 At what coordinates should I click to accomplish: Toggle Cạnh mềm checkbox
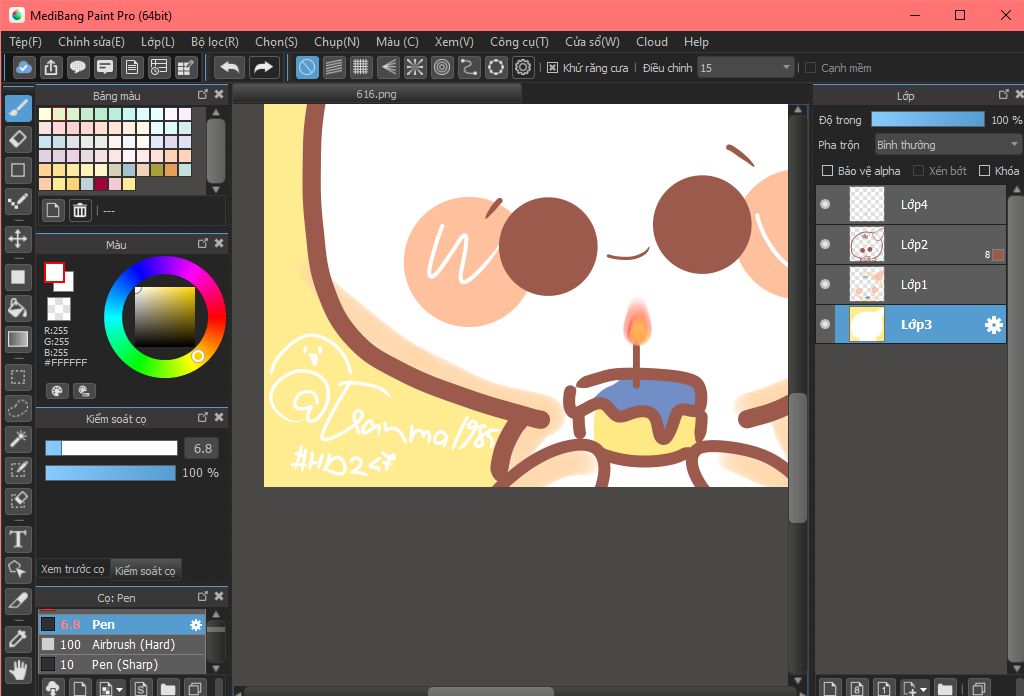810,68
